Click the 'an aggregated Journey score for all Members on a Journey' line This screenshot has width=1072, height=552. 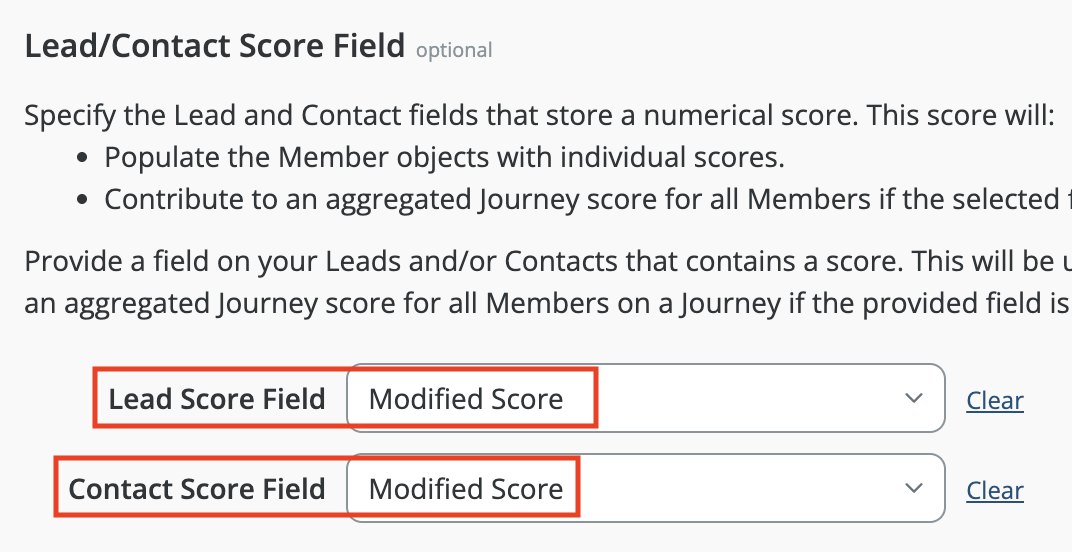[x=540, y=304]
